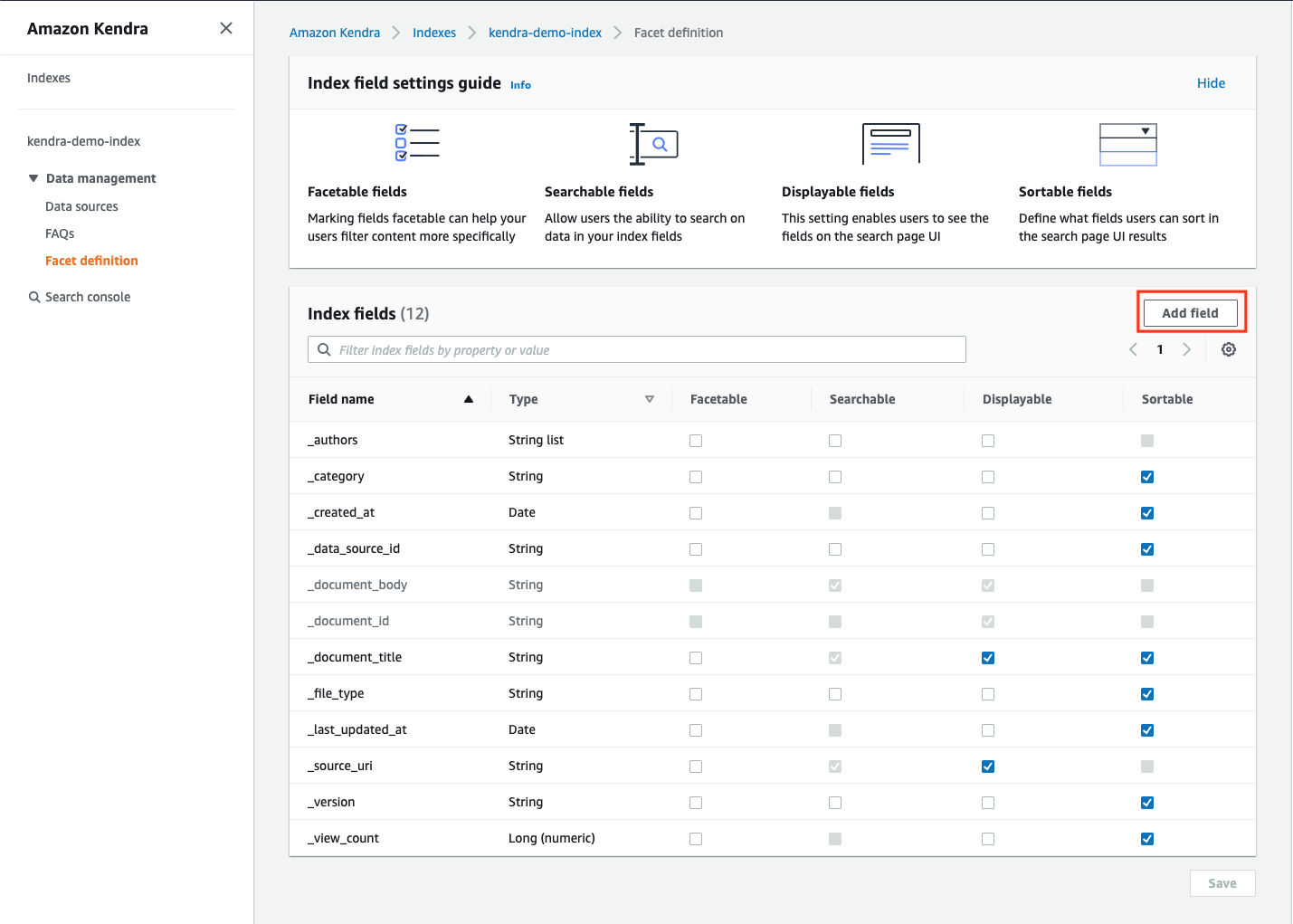The width and height of the screenshot is (1293, 924).
Task: Enable Searchable for _version
Action: tap(835, 803)
